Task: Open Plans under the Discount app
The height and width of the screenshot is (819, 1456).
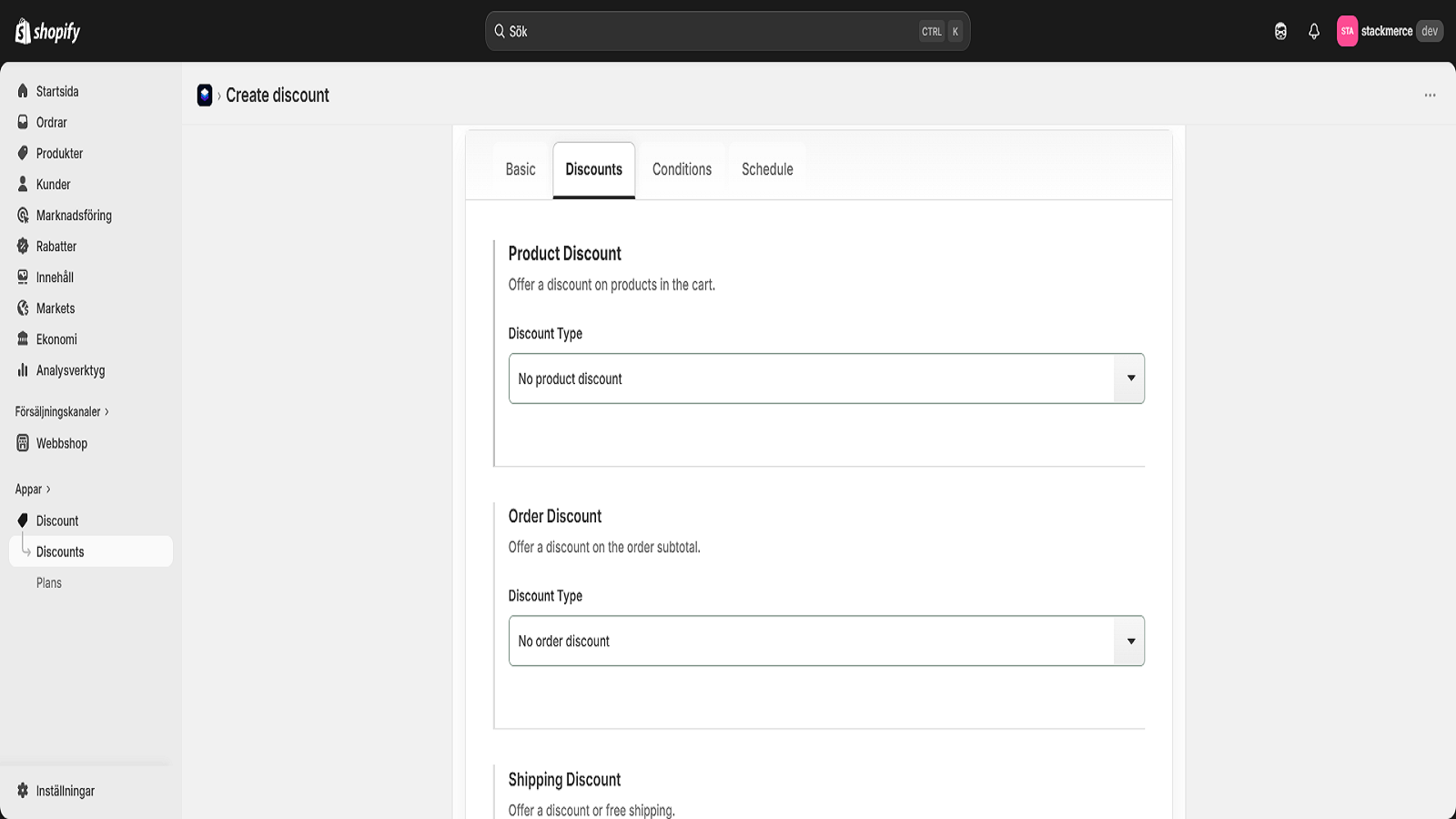Action: point(49,582)
